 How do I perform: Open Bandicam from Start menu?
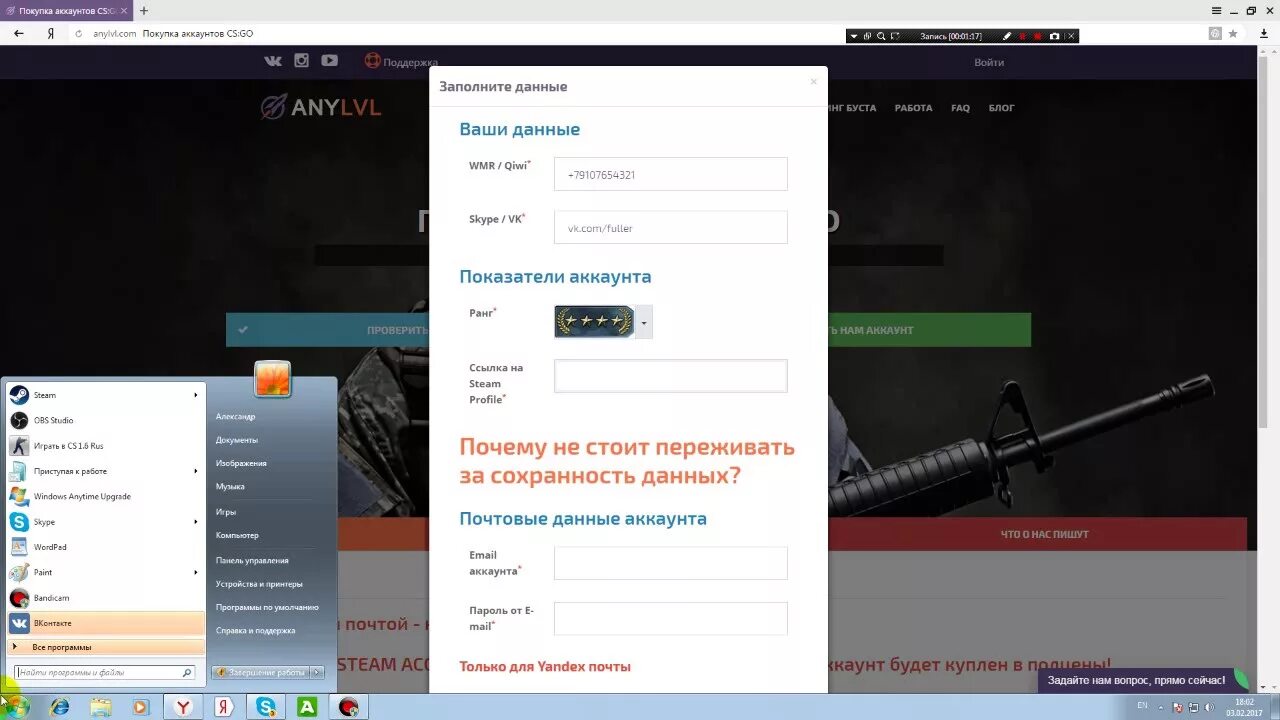click(105, 598)
